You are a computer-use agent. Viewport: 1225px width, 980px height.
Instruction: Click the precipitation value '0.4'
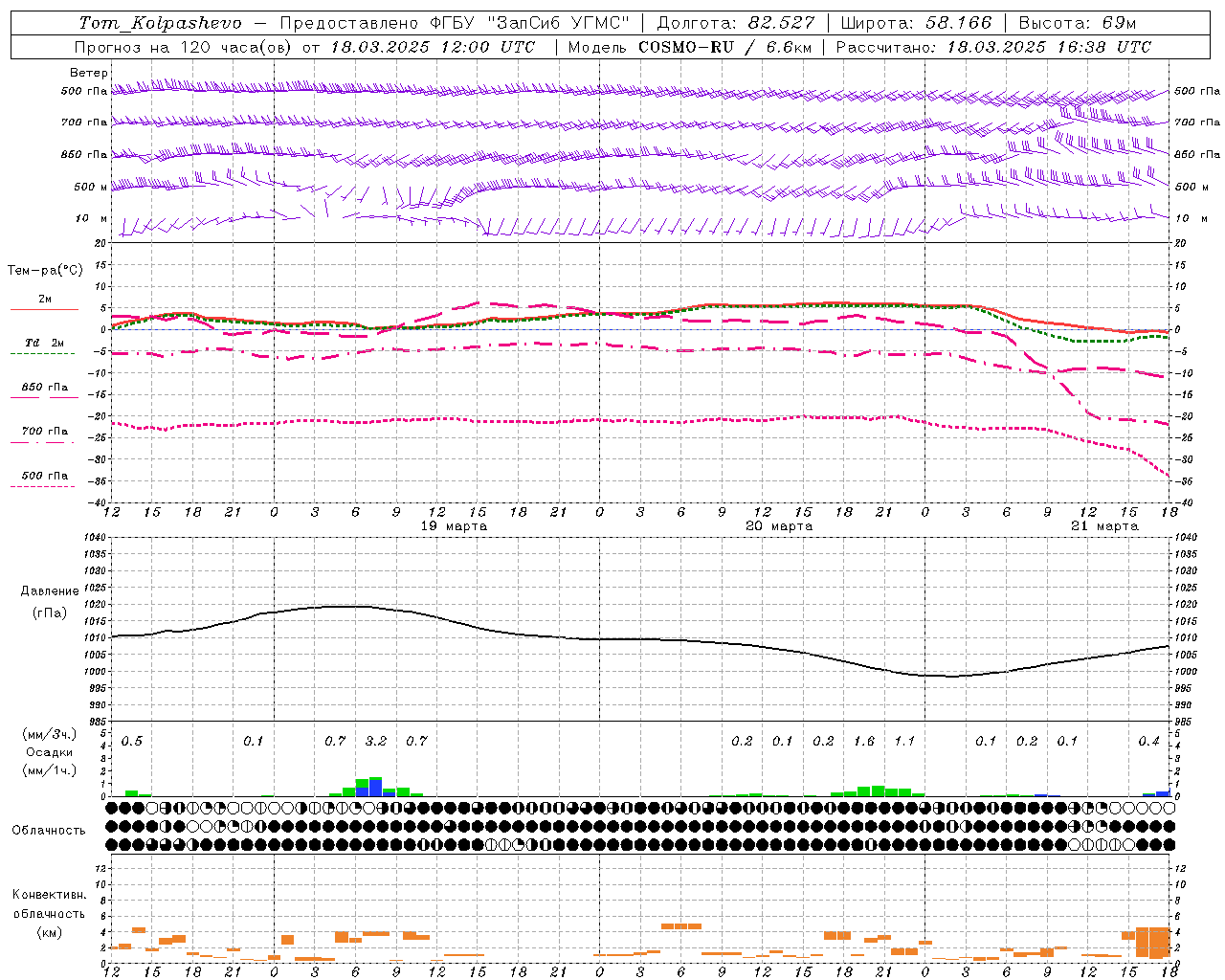click(x=1149, y=742)
